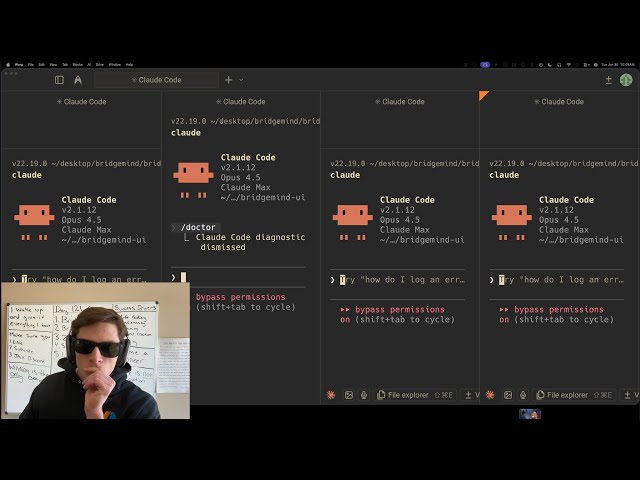Click prompt input in fourth pane
Image resolution: width=640 pixels, height=480 pixels.
tap(556, 280)
